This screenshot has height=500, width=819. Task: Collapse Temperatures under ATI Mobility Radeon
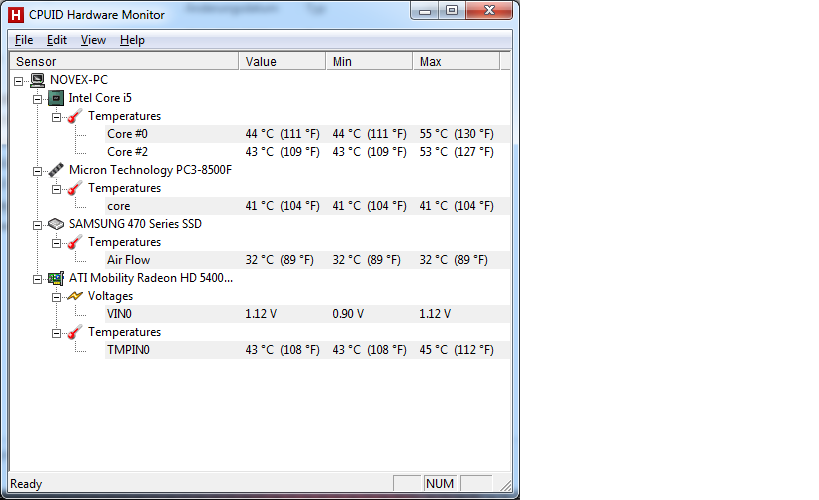[56, 333]
